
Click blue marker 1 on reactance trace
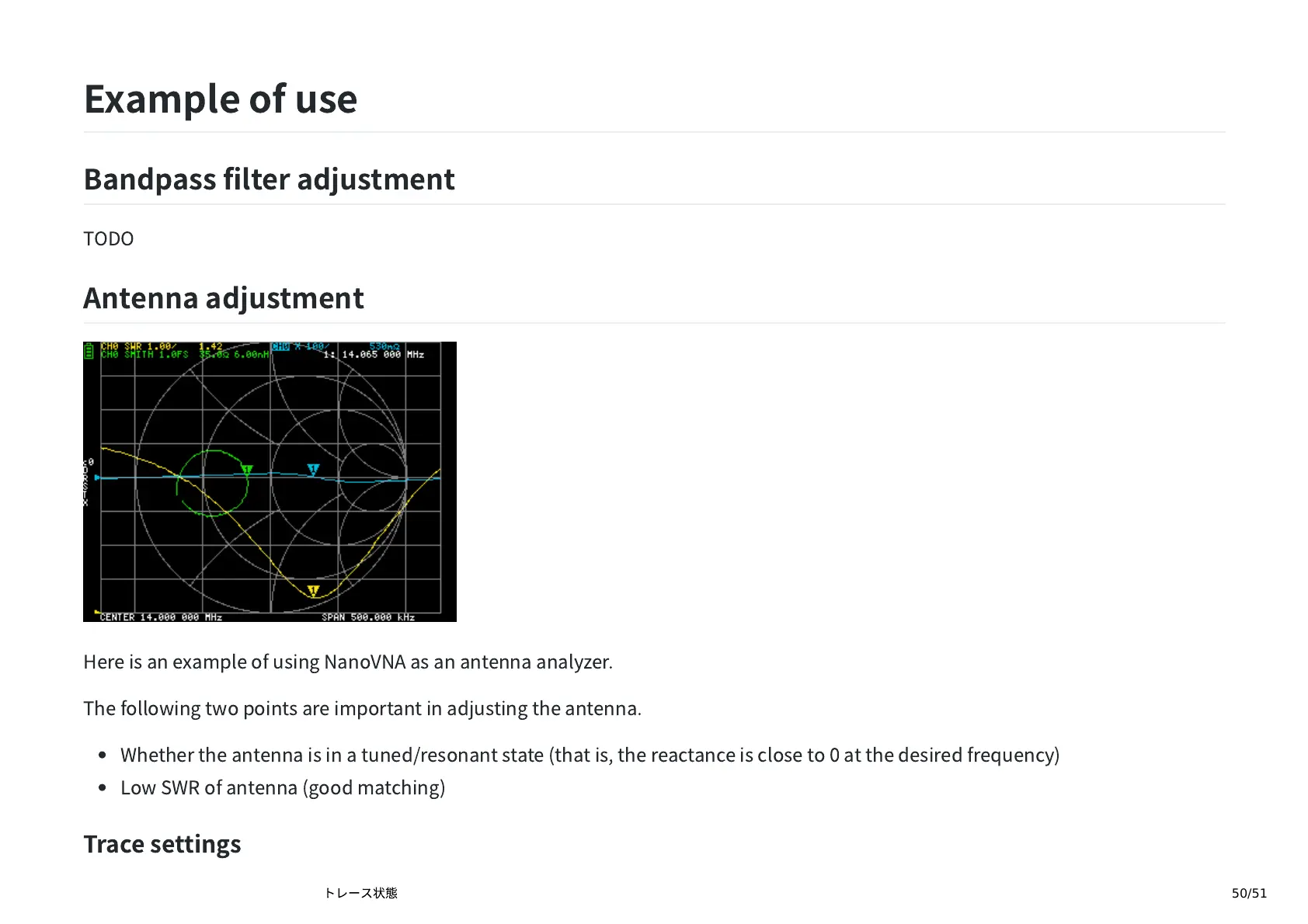pos(313,469)
